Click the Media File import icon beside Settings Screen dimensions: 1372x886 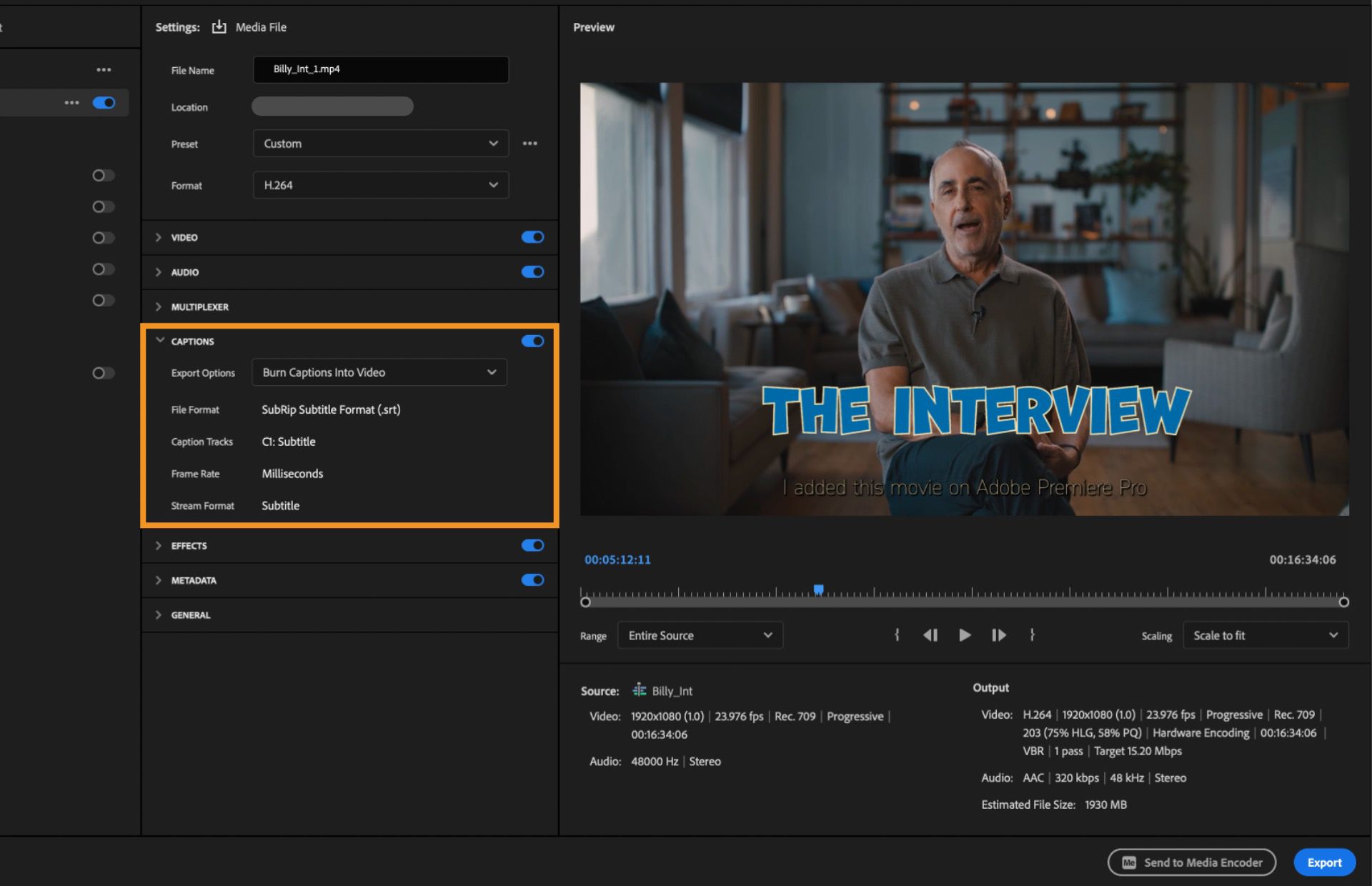(x=220, y=26)
